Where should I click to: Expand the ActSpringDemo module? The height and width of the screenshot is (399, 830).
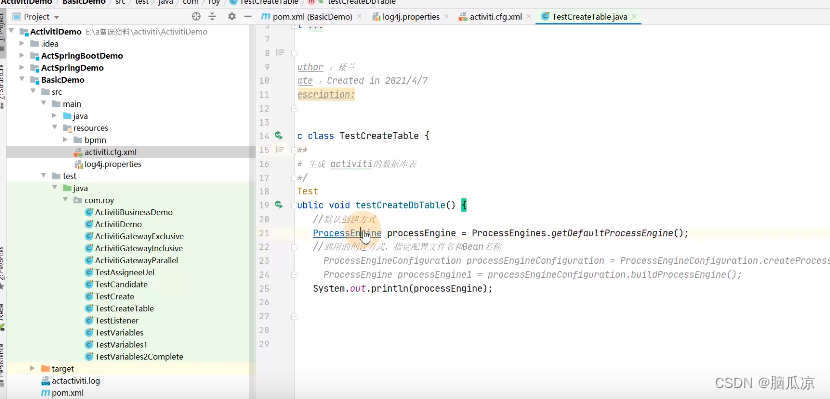pyautogui.click(x=22, y=68)
